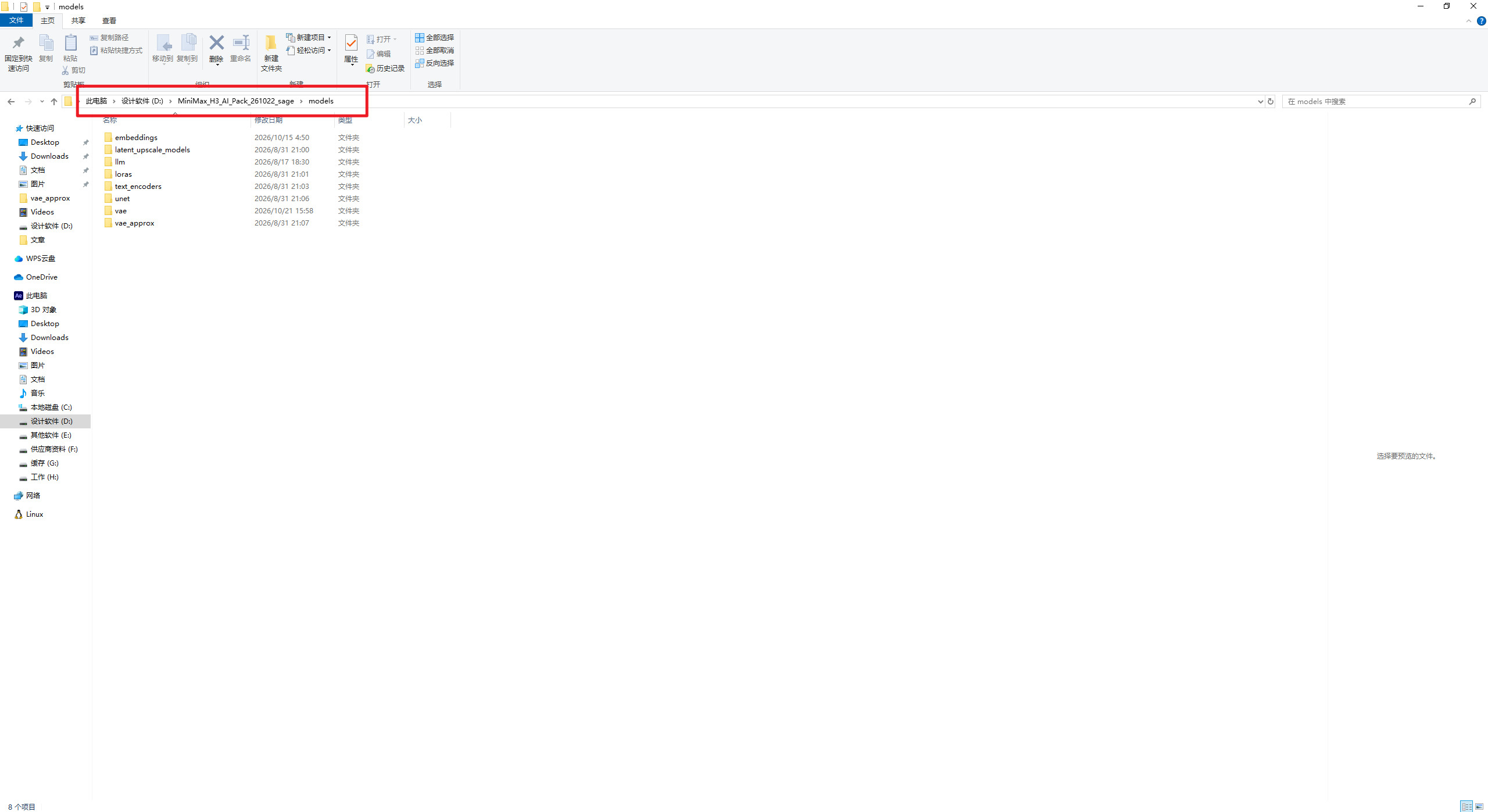Image resolution: width=1488 pixels, height=812 pixels.
Task: Switch to the Share ribbon tab
Action: tap(78, 20)
